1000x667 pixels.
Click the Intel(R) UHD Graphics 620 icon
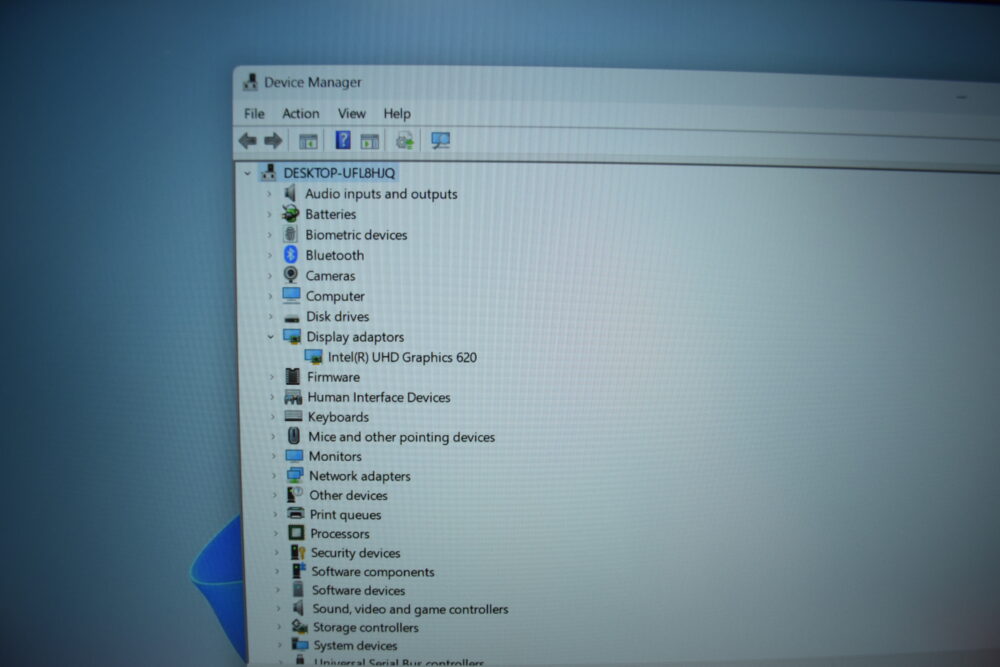point(313,357)
